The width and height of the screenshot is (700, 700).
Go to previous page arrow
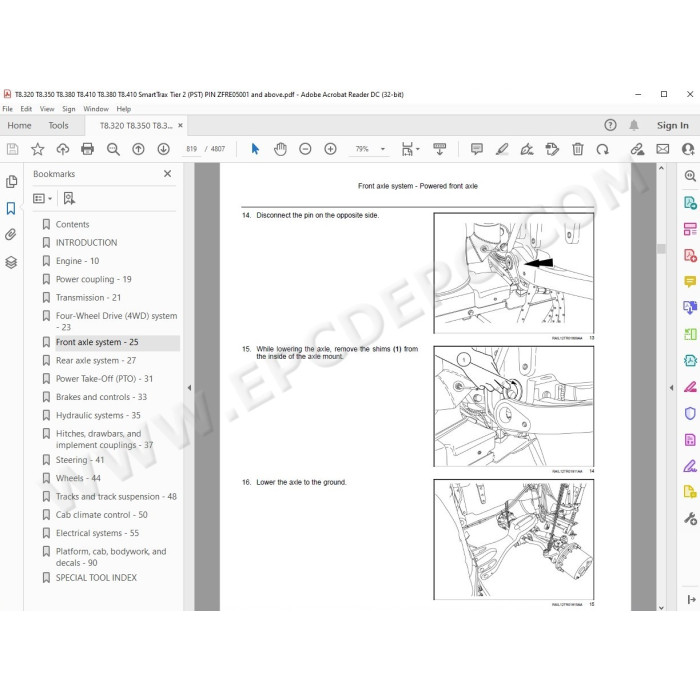tap(138, 149)
